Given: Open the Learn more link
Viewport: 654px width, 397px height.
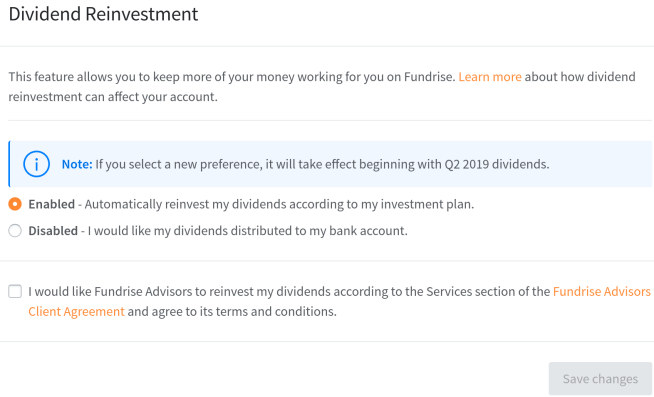Looking at the screenshot, I should pyautogui.click(x=490, y=77).
